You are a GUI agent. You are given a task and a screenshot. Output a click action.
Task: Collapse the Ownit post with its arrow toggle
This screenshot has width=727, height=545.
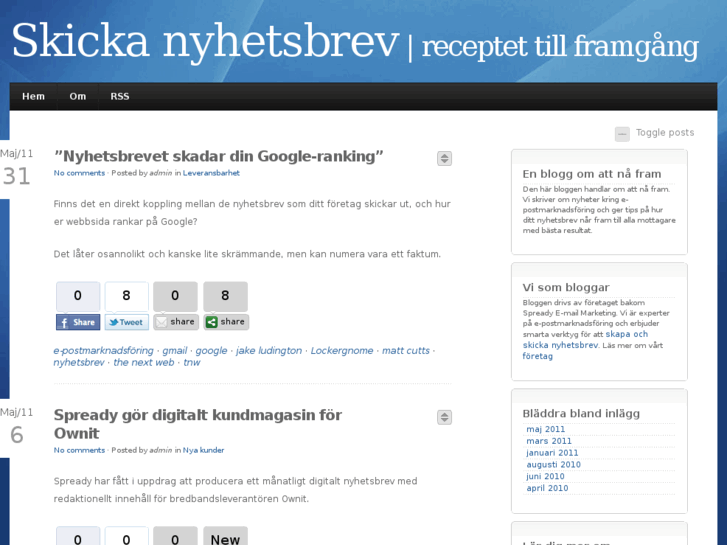pyautogui.click(x=444, y=417)
